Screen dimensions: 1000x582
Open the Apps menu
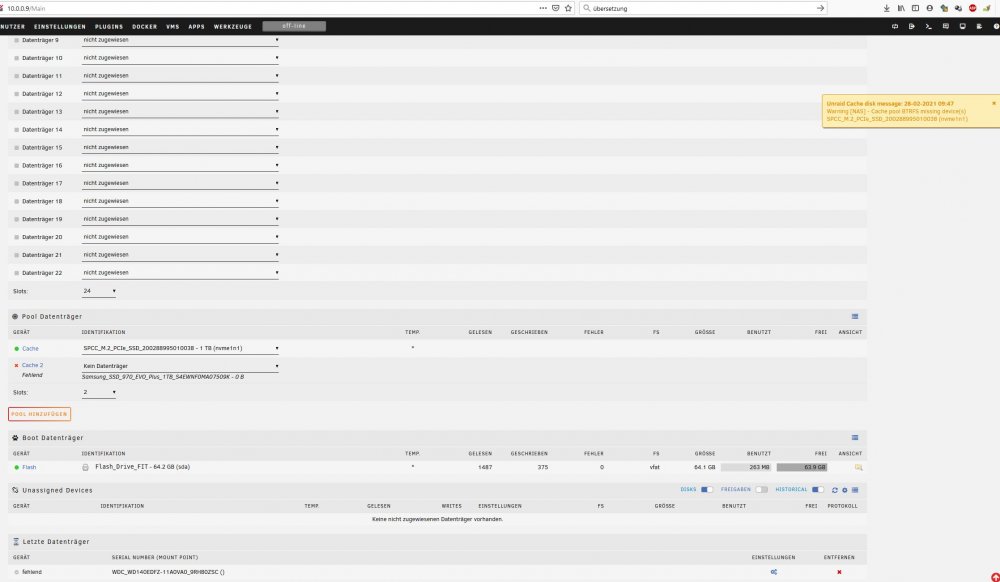coord(196,27)
